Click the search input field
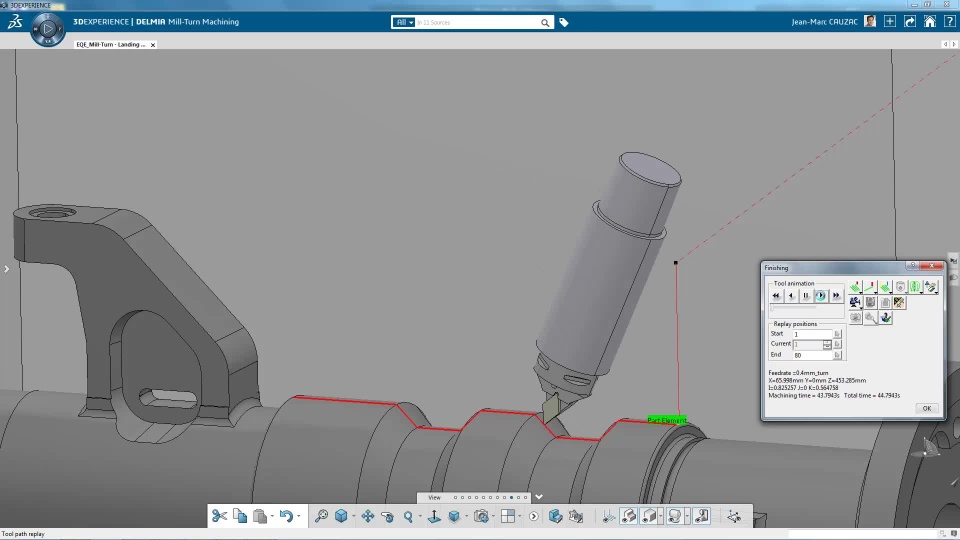 tap(476, 22)
